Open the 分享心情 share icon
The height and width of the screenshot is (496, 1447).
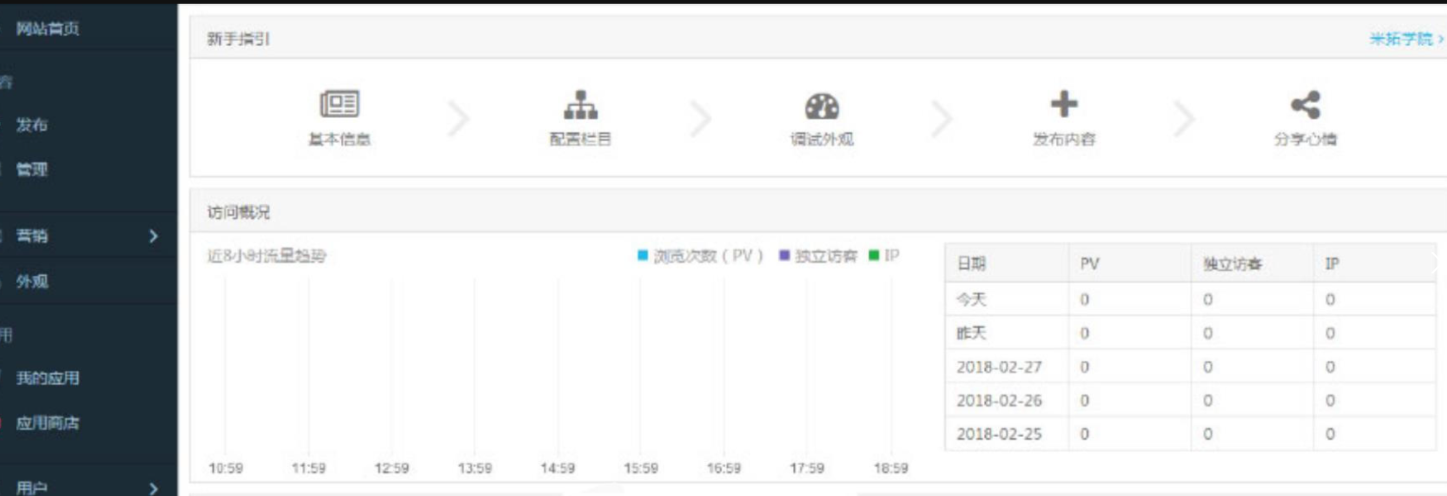pyautogui.click(x=1305, y=105)
